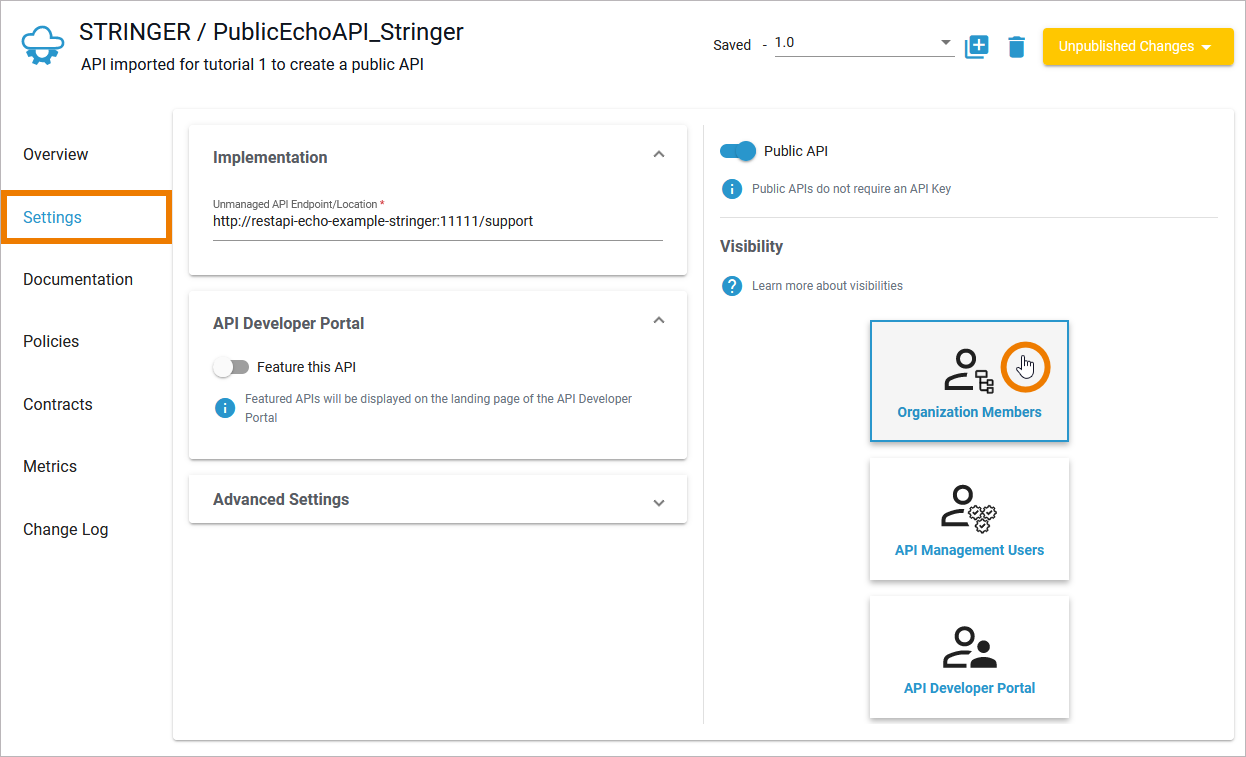This screenshot has height=757, width=1246.
Task: Click the API cloud gear logo icon
Action: (42, 47)
